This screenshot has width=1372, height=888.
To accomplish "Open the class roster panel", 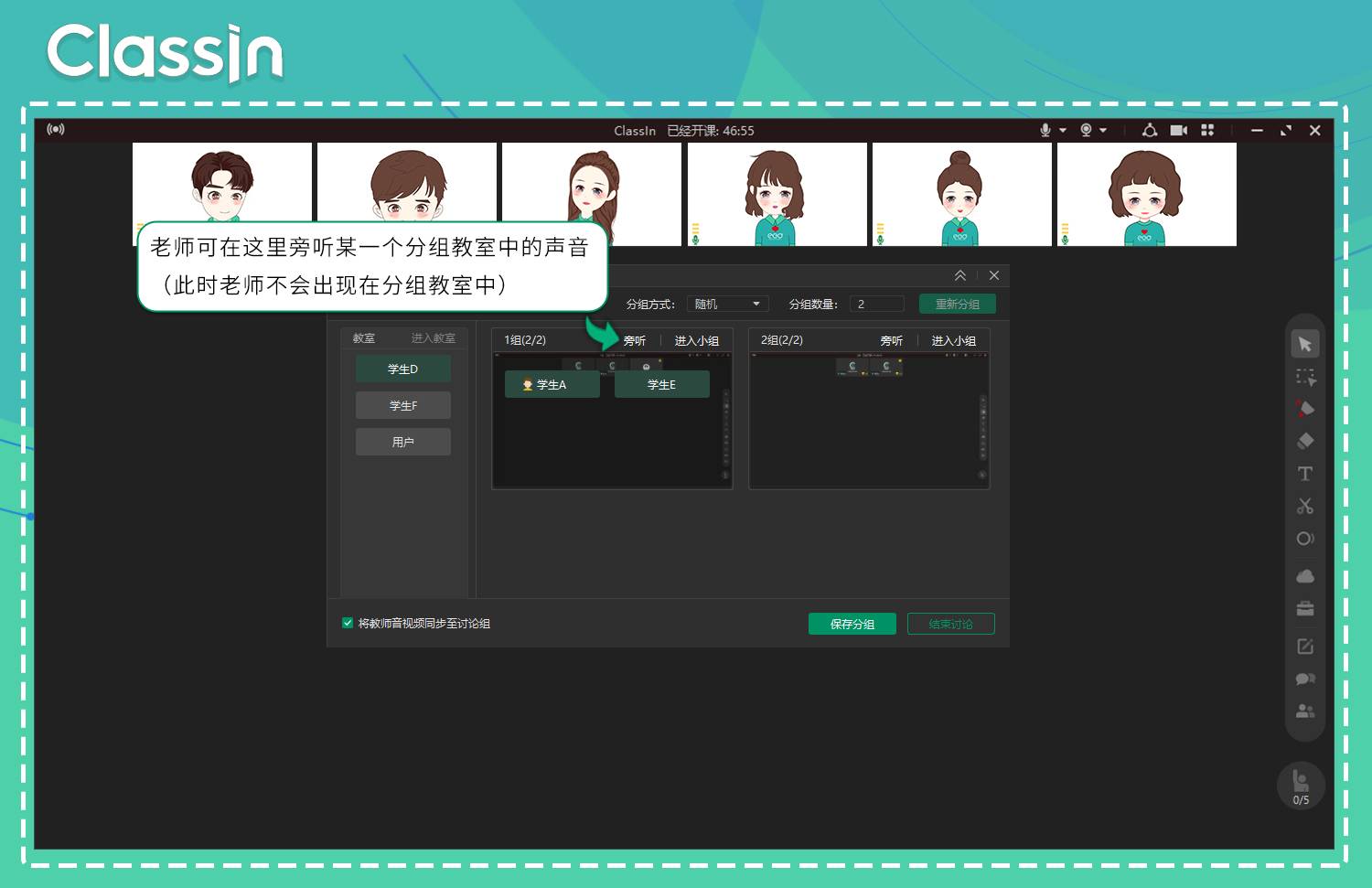I will pyautogui.click(x=1305, y=711).
